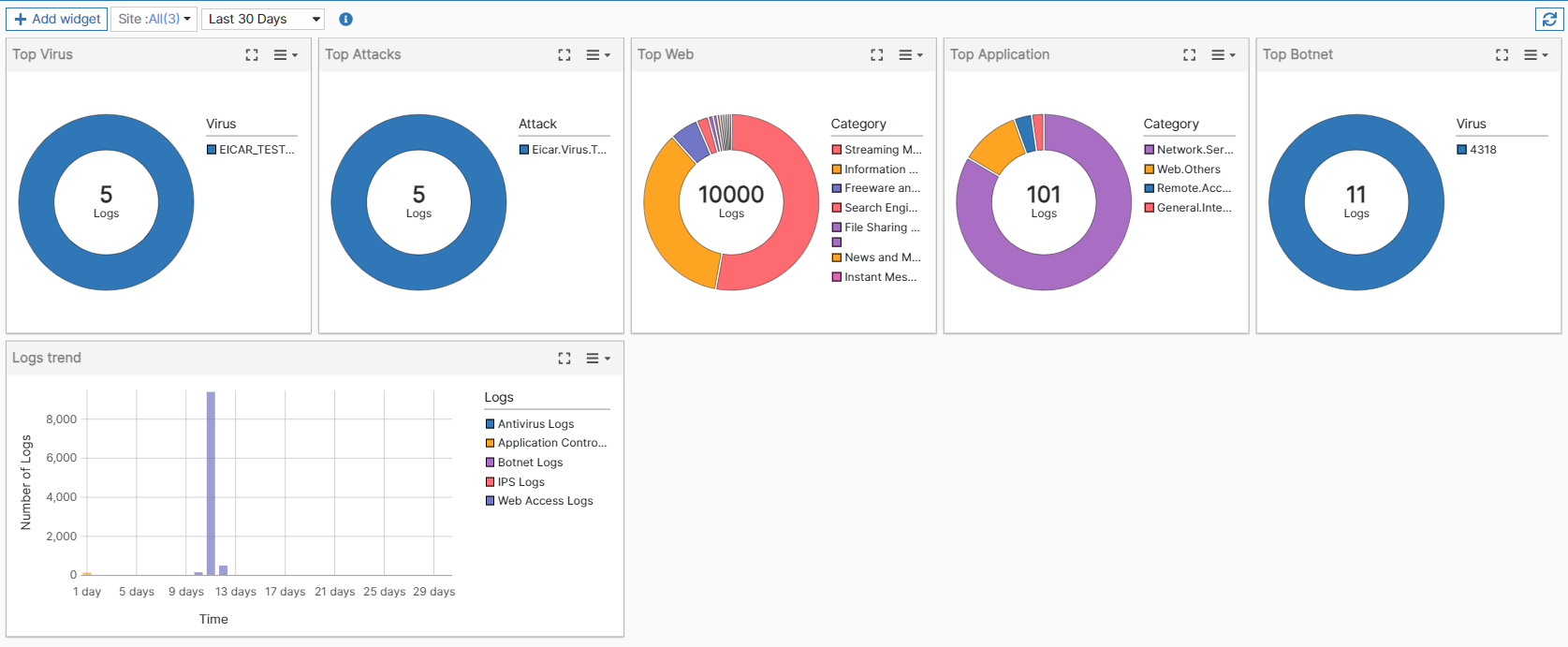Click the red Streaming segment in Top Web donut

click(x=801, y=202)
